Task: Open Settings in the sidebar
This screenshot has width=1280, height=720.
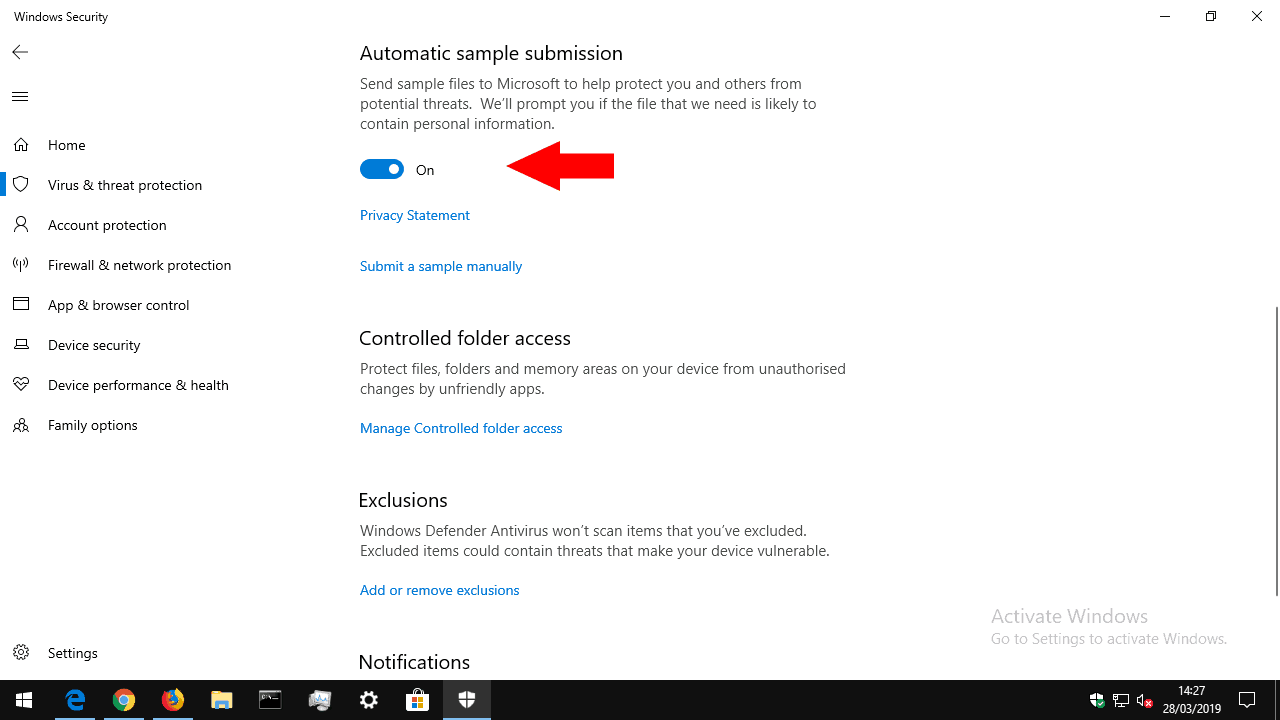Action: (x=73, y=653)
